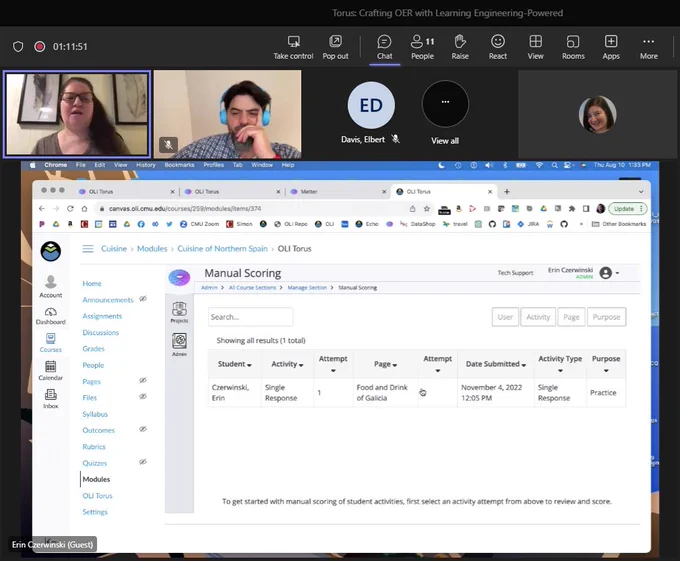Click View all participants
Viewport: 680px width, 561px height.
pyautogui.click(x=445, y=113)
